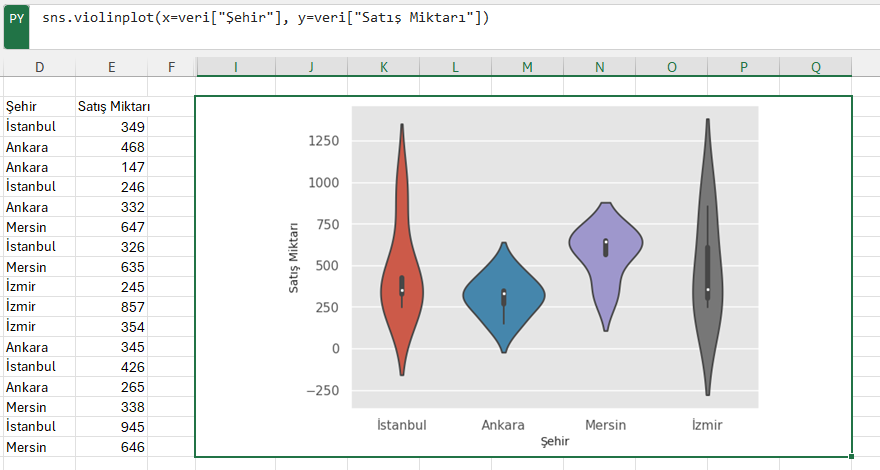Click the Mersin x-axis tick label

click(606, 425)
